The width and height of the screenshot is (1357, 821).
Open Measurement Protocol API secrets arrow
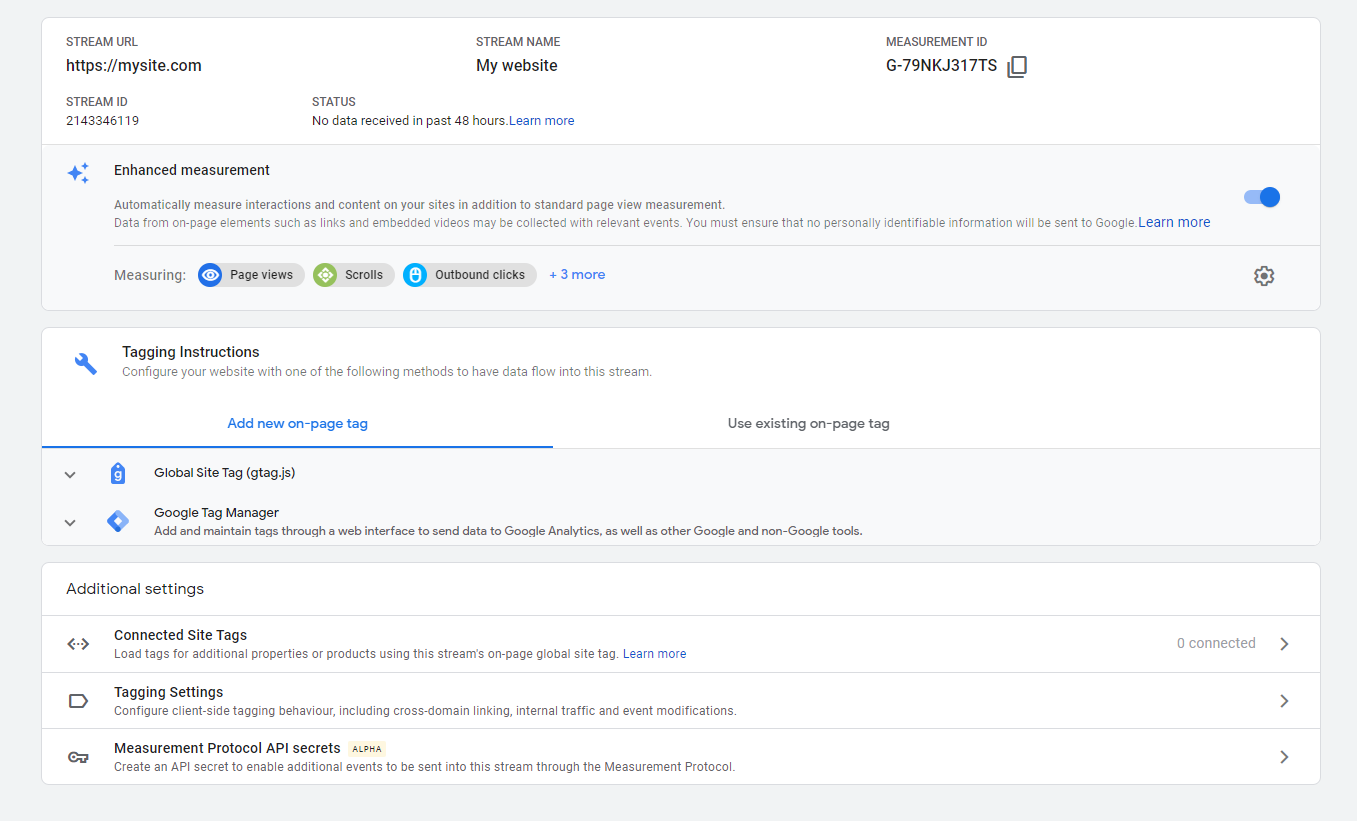pyautogui.click(x=1285, y=757)
